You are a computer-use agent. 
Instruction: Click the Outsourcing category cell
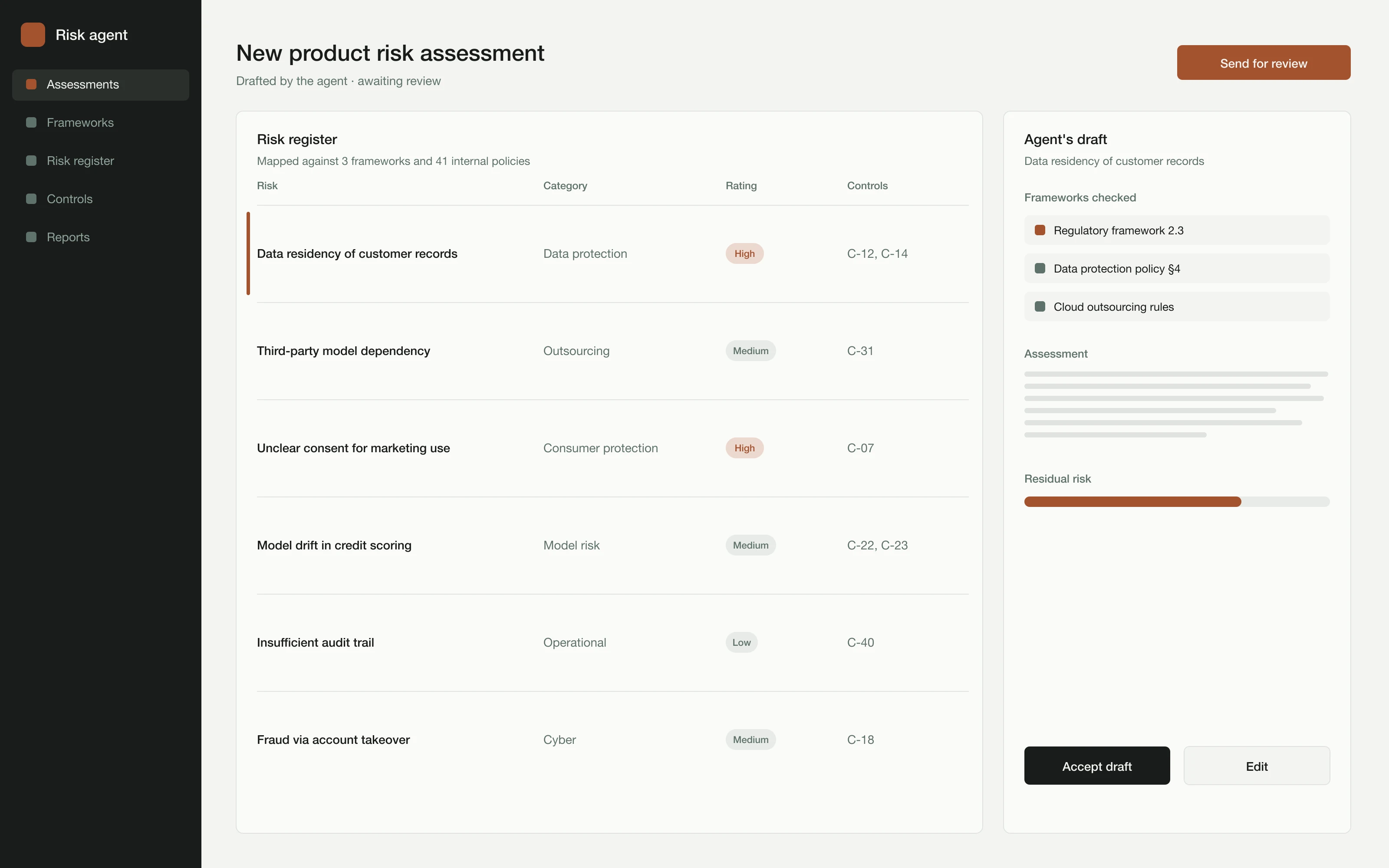[576, 351]
